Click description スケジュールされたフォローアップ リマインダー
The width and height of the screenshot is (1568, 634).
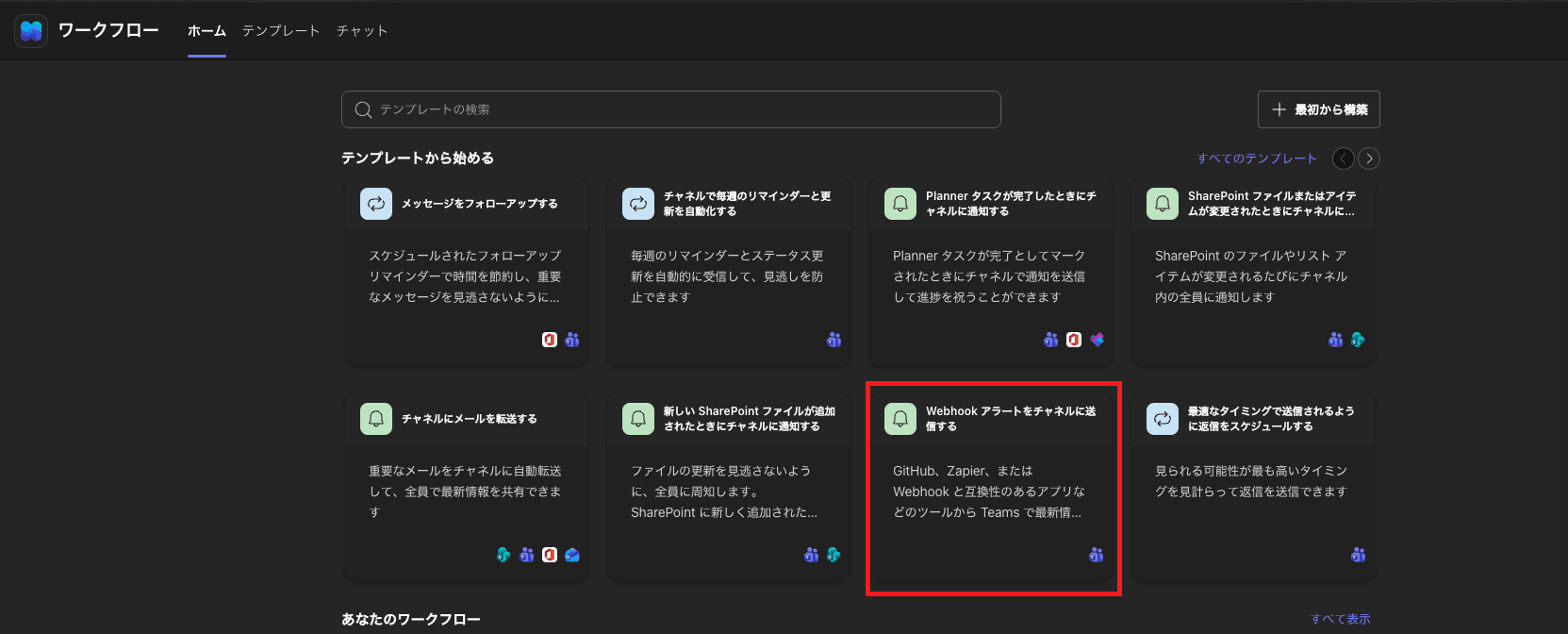pos(465,276)
